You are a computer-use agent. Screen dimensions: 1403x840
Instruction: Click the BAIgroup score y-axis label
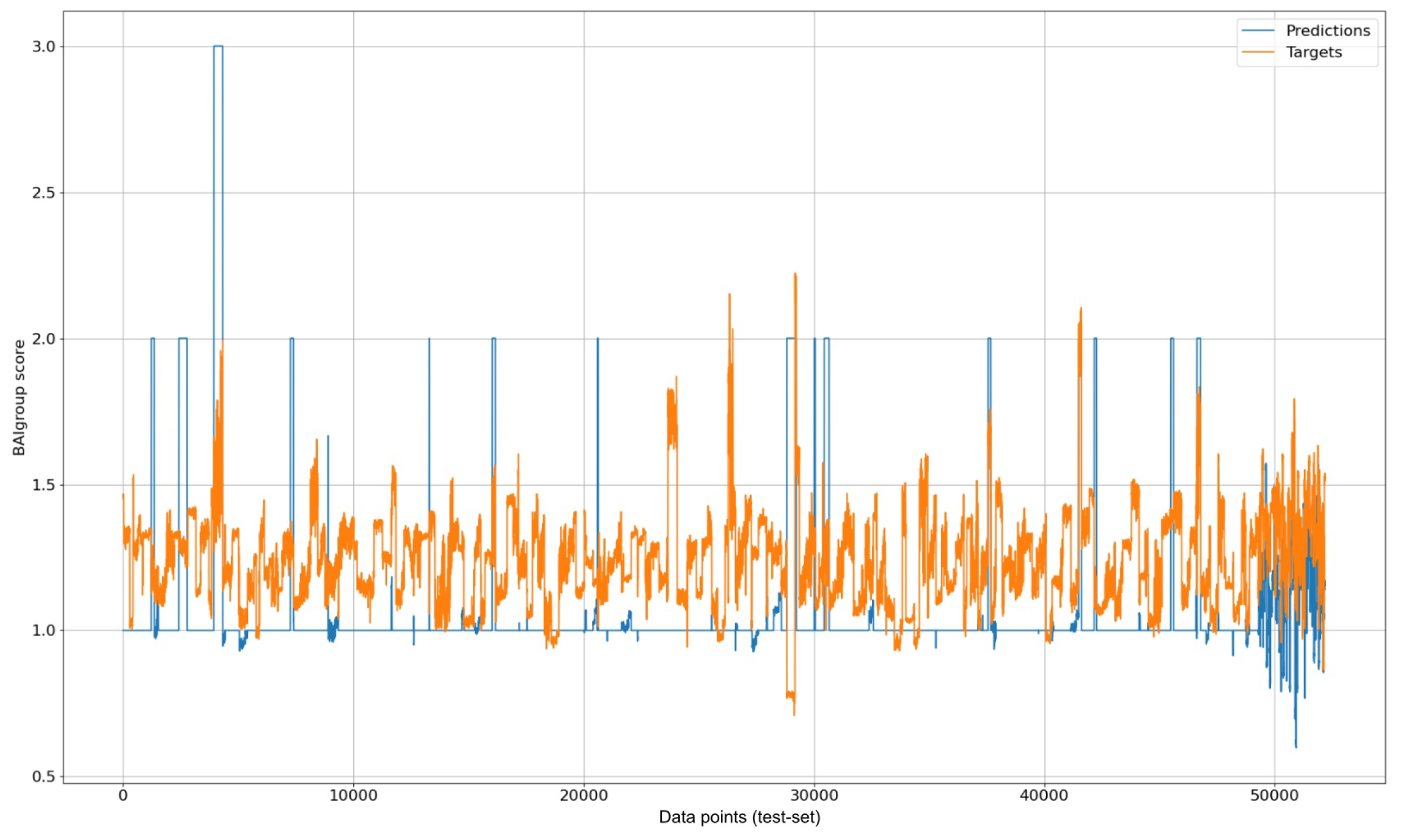19,398
